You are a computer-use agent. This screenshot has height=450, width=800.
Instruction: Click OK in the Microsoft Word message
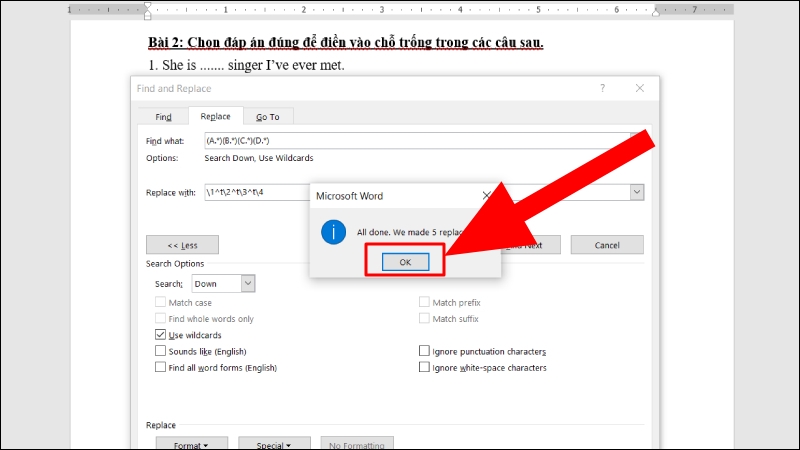[x=405, y=262]
